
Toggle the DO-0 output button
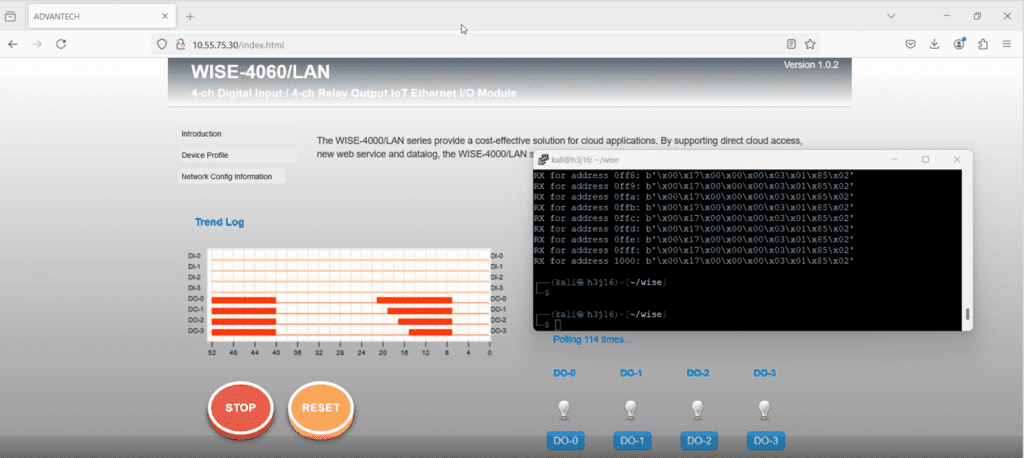click(x=566, y=441)
